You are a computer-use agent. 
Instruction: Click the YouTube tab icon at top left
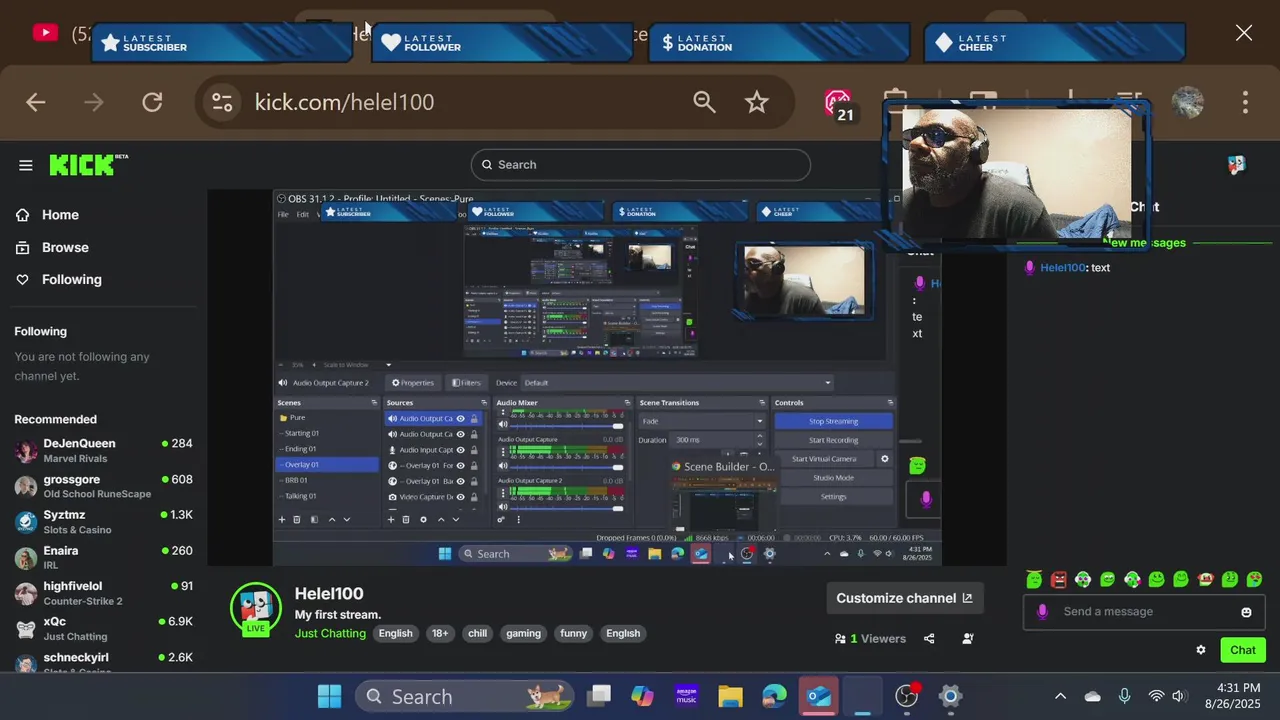coord(44,33)
